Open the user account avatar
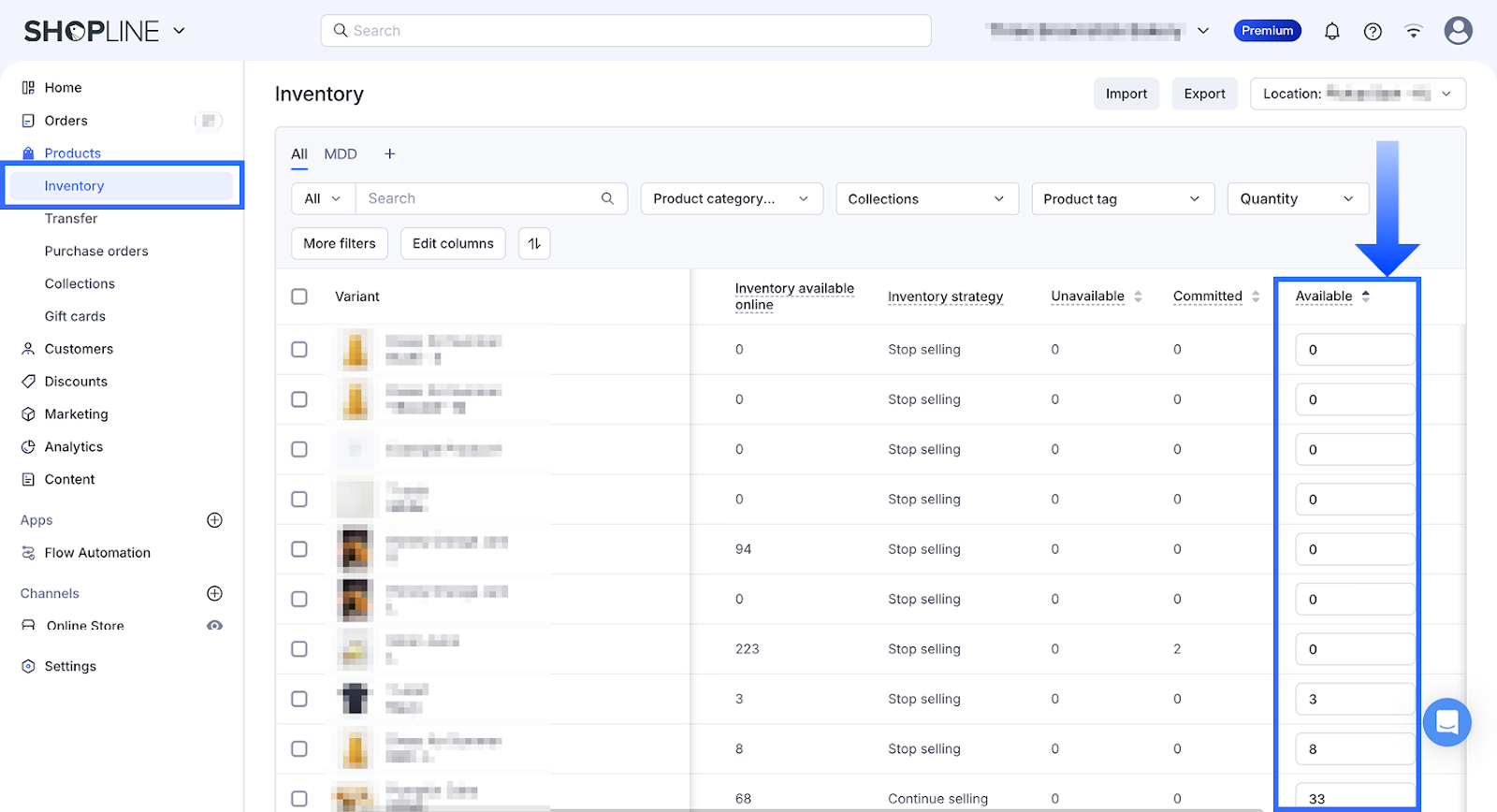This screenshot has height=812, width=1497. pyautogui.click(x=1458, y=31)
